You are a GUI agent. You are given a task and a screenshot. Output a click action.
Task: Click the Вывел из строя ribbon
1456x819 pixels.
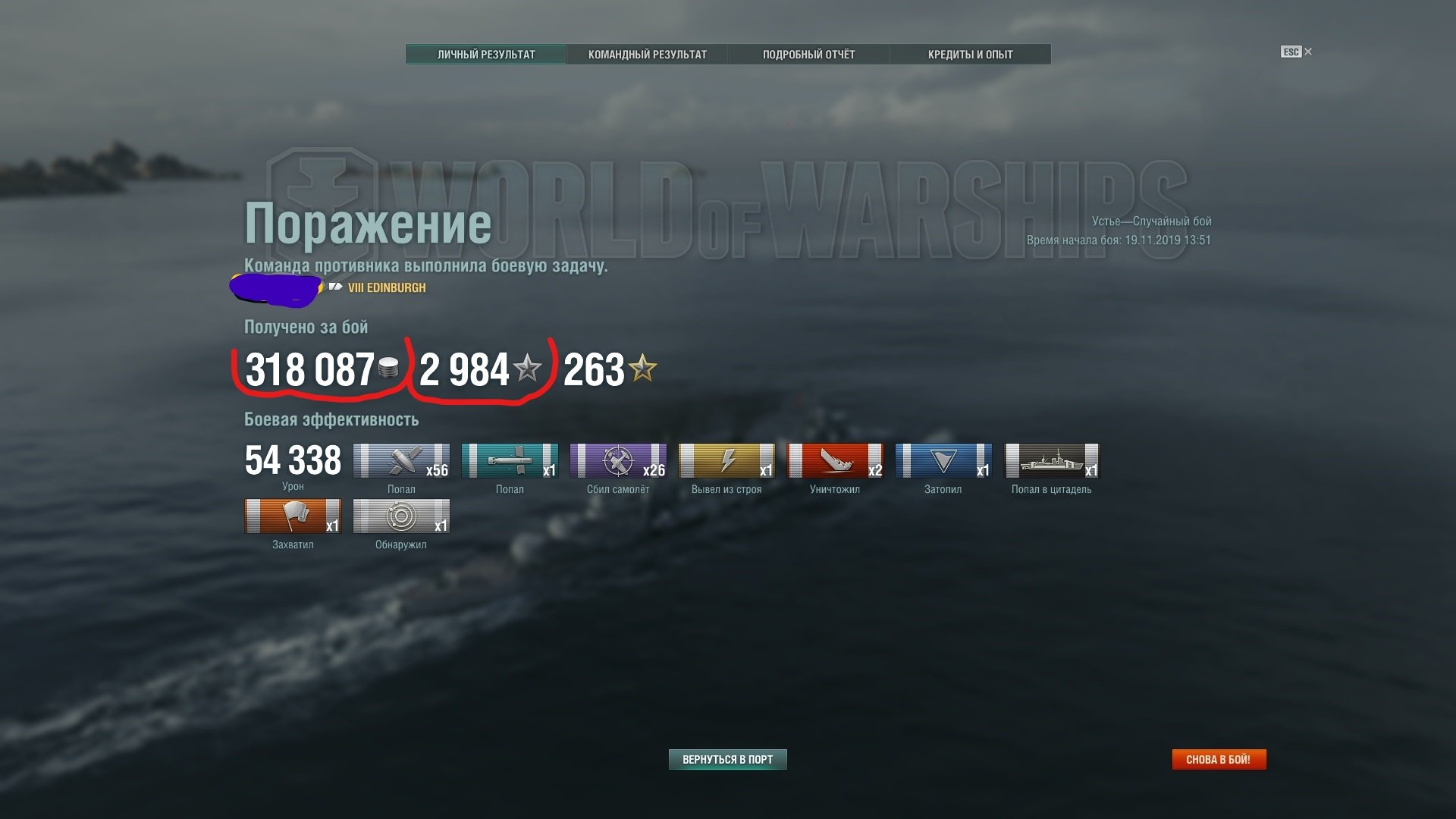coord(726,461)
